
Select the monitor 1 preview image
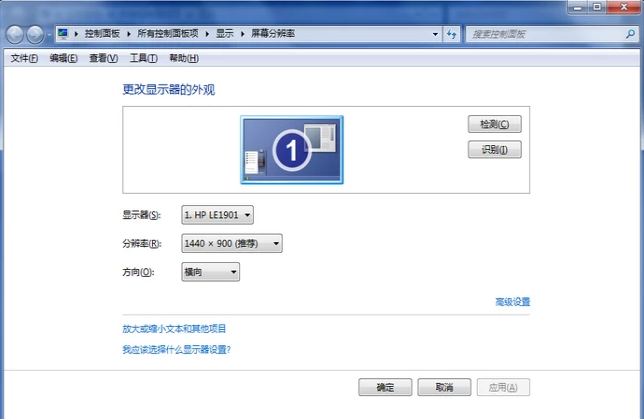(291, 150)
